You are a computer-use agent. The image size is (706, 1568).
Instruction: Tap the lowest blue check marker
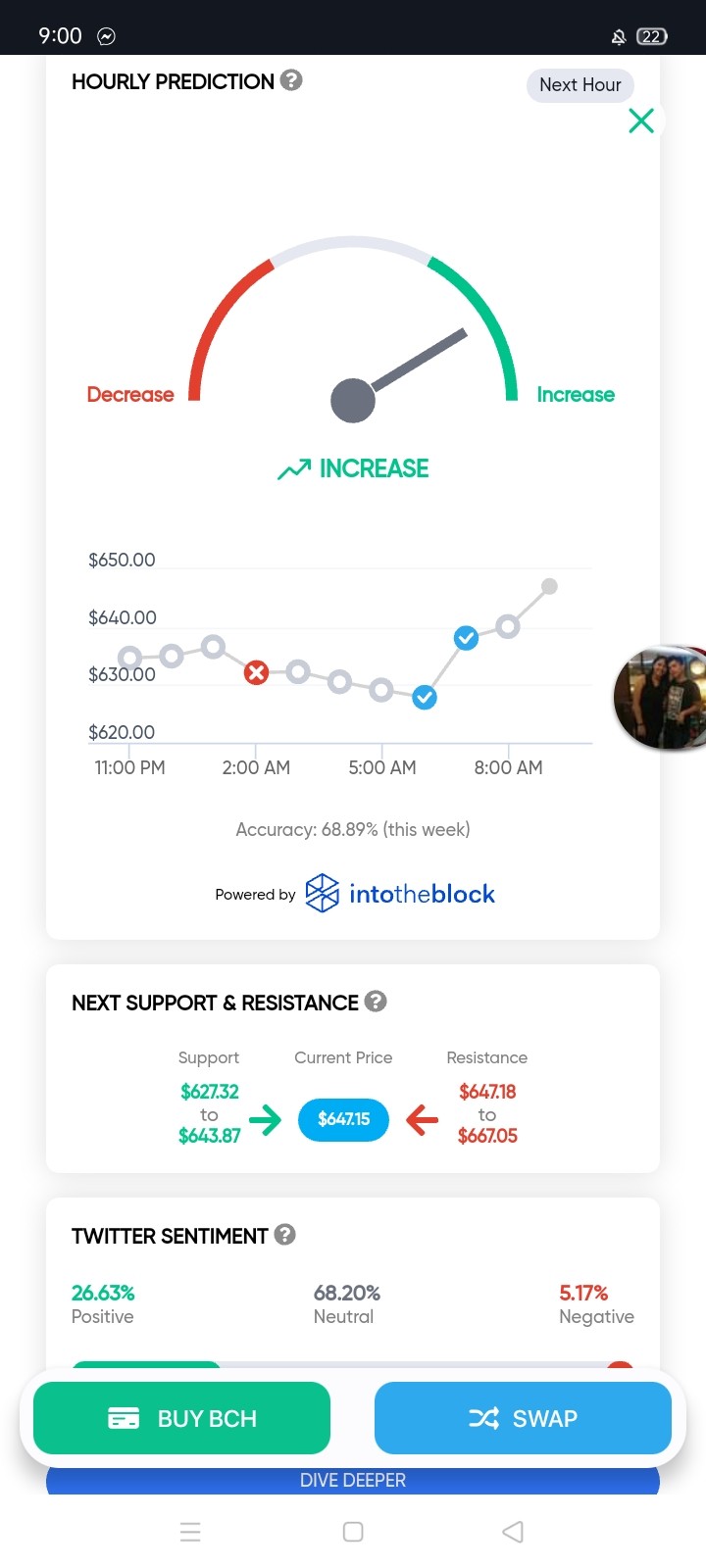point(425,698)
